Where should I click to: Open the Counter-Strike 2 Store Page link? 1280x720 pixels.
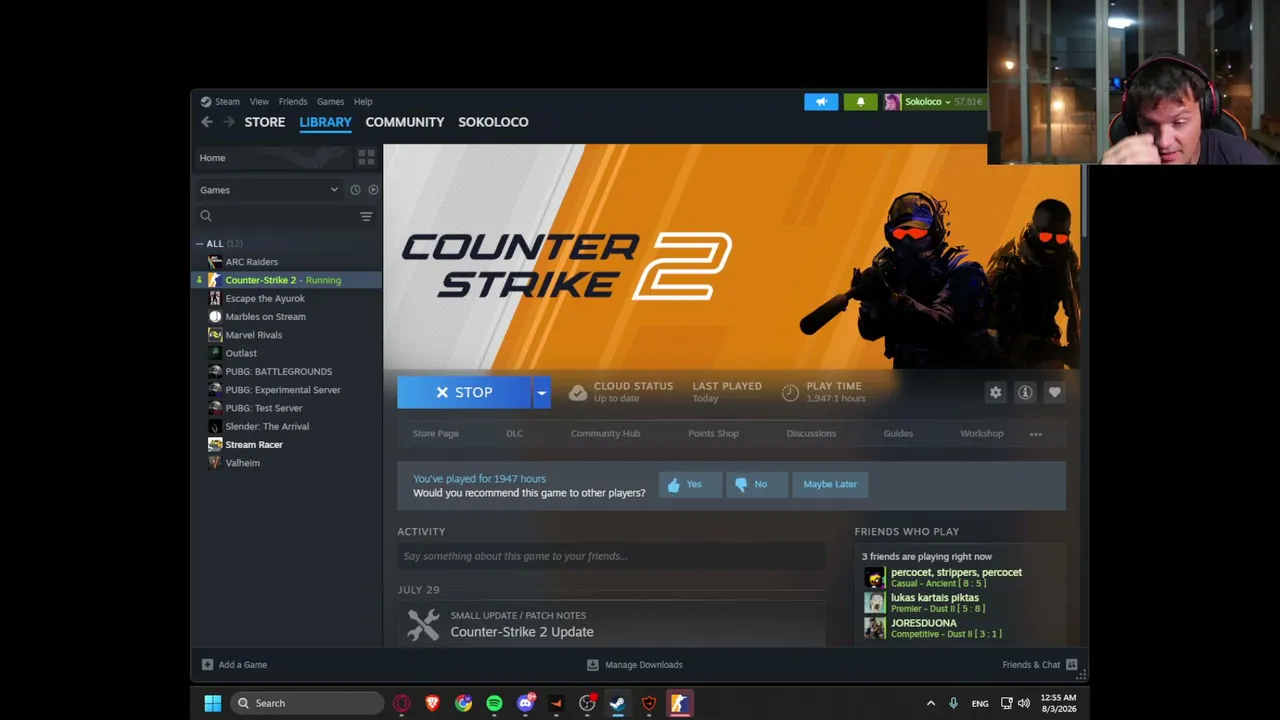point(435,434)
